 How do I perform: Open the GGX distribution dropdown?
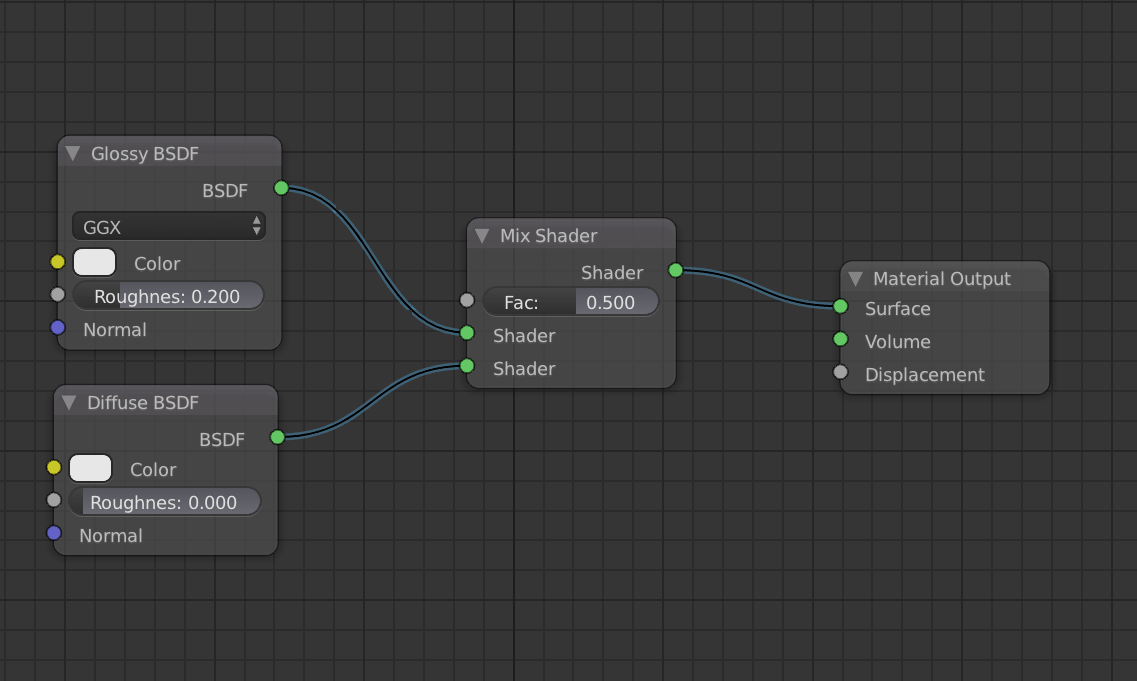[168, 226]
